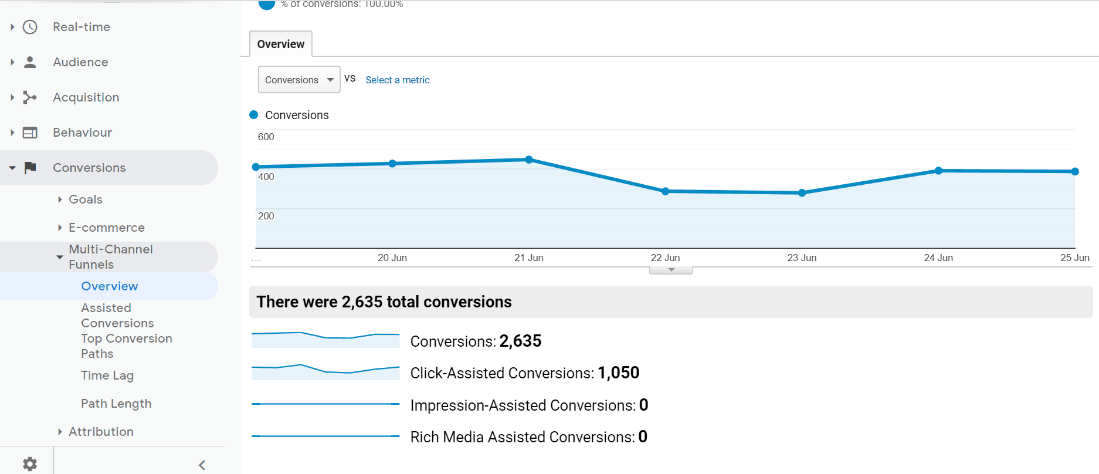The height and width of the screenshot is (474, 1099).
Task: Collapse sidebar with left chevron
Action: 202,464
